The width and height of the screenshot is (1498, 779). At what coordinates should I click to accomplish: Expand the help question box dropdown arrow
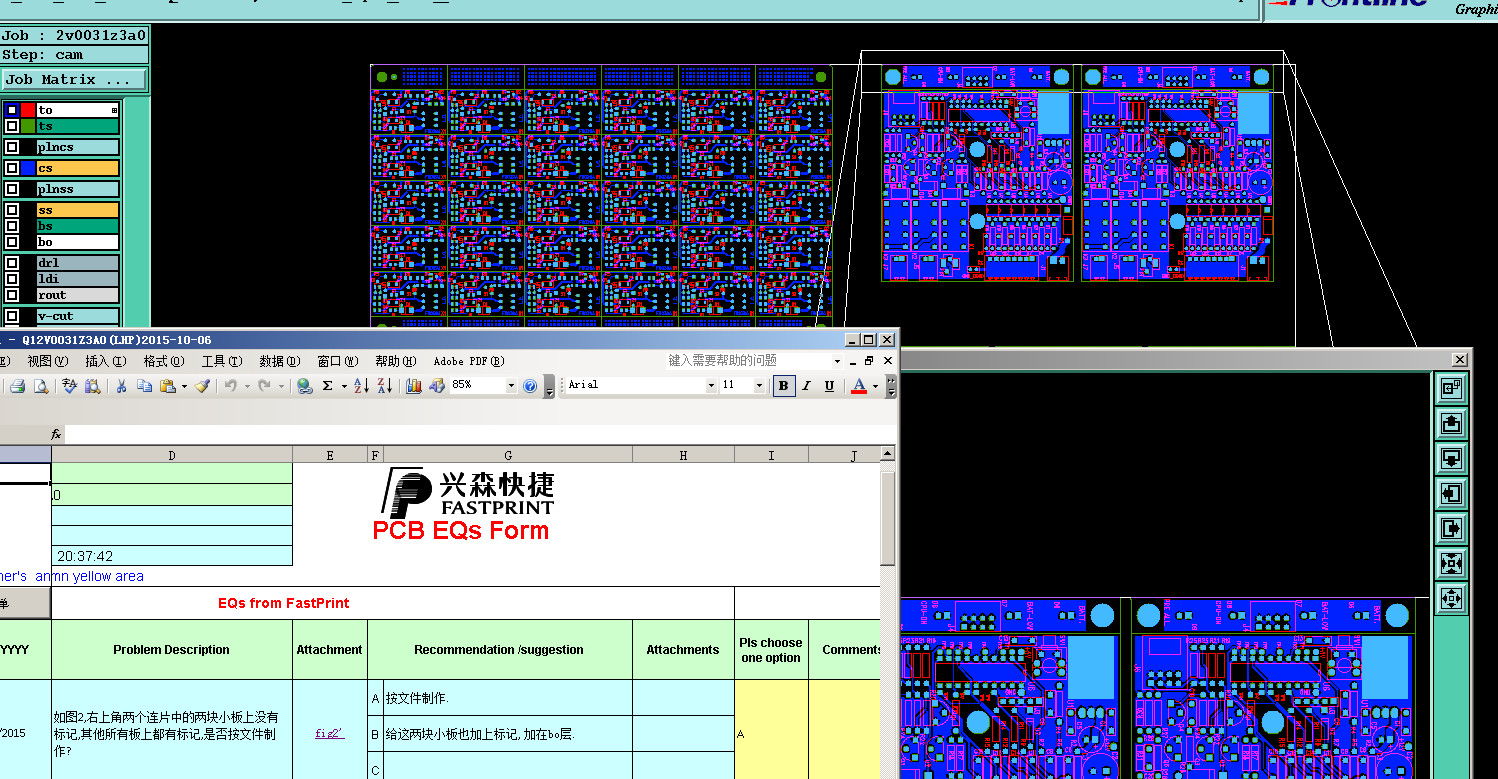point(837,361)
